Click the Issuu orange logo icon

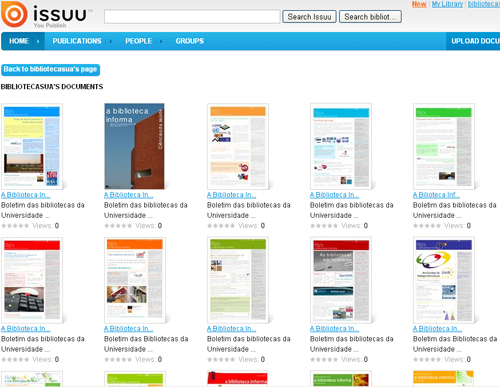(14, 14)
